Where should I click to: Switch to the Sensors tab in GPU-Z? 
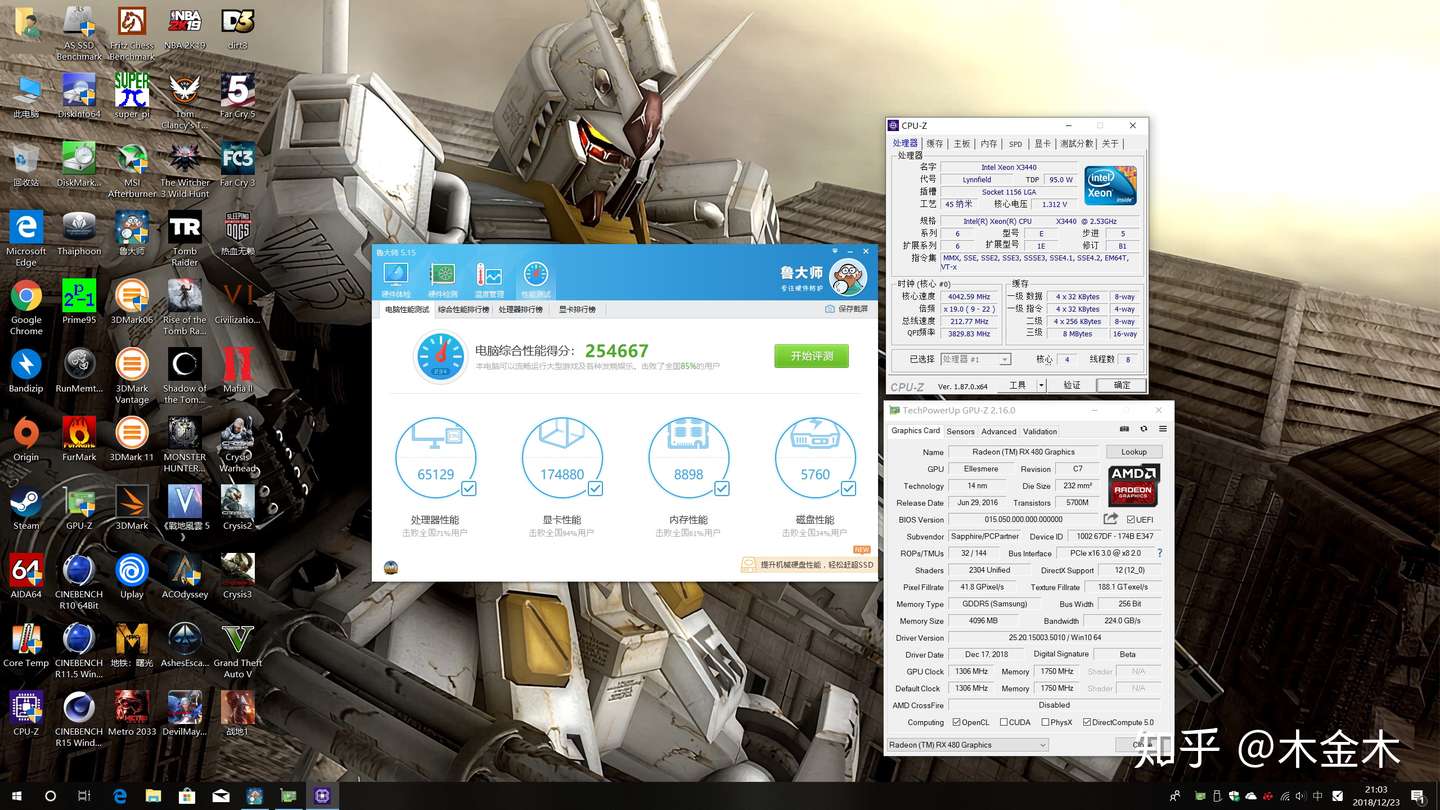[x=960, y=432]
